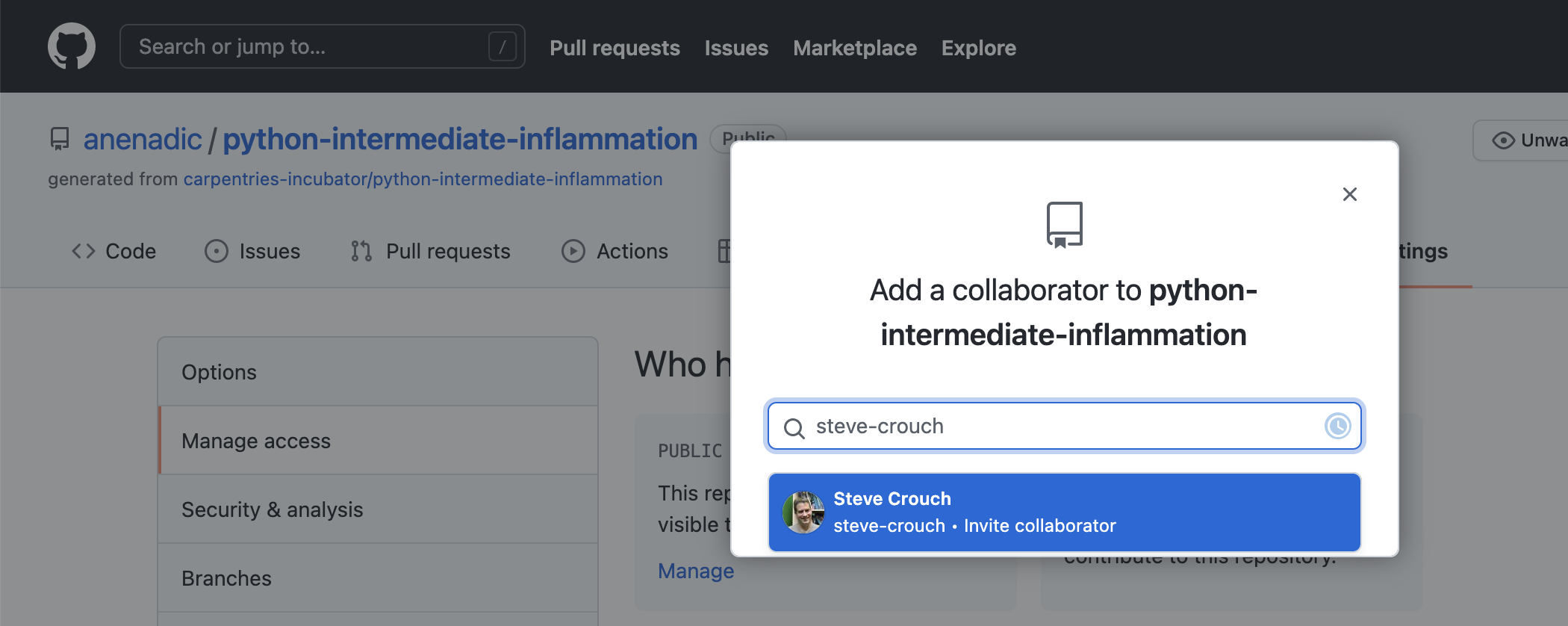1568x626 pixels.
Task: Click the collaborator search input containing steve-crouch
Action: (1065, 426)
